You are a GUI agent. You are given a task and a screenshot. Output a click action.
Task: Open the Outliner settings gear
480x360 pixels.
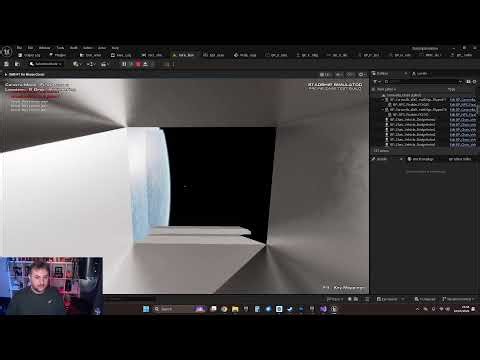(x=475, y=82)
